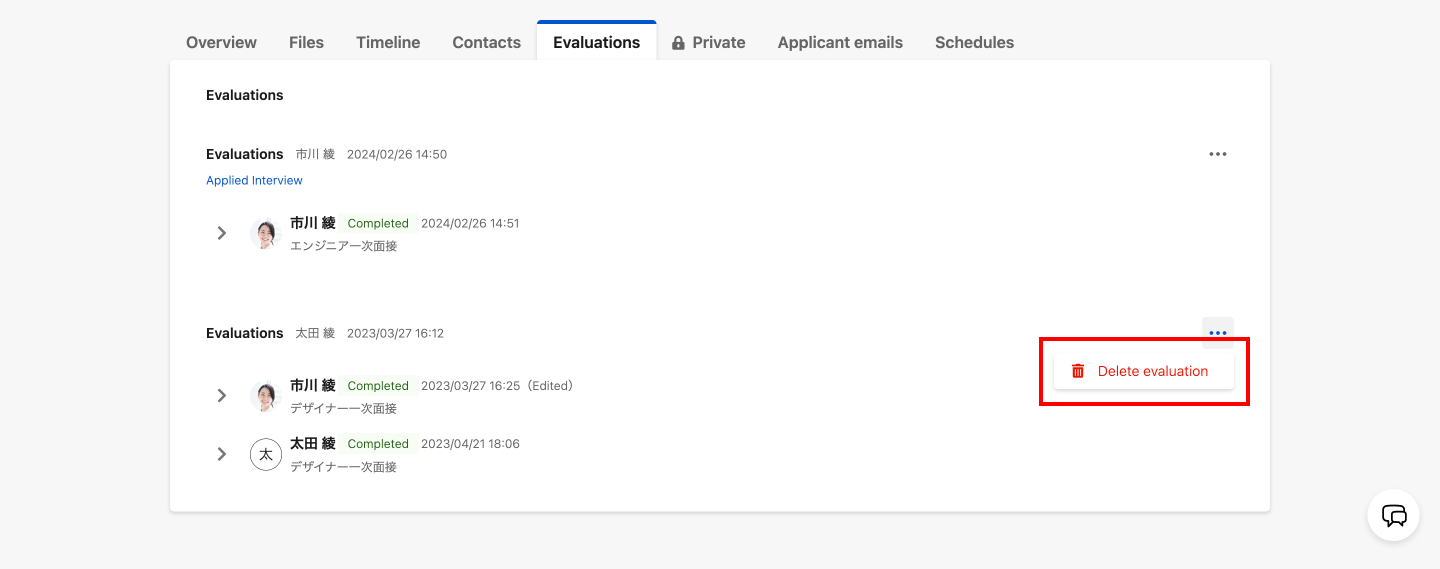This screenshot has height=569, width=1440.
Task: Switch to the Overview tab
Action: [221, 42]
